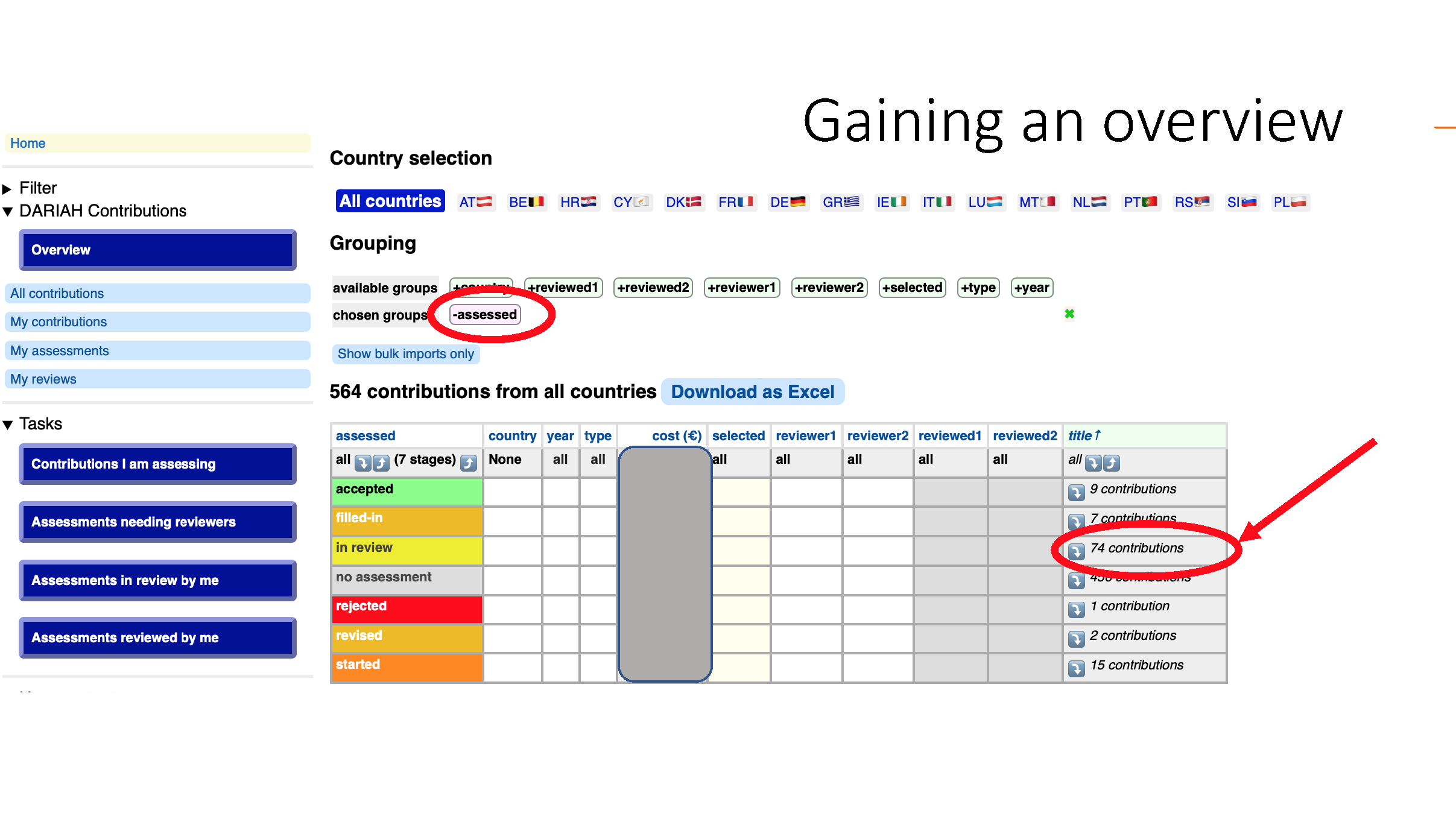Collapse the DARIAH Contributions section
Viewport: 1456px width, 819px height.
[95, 211]
